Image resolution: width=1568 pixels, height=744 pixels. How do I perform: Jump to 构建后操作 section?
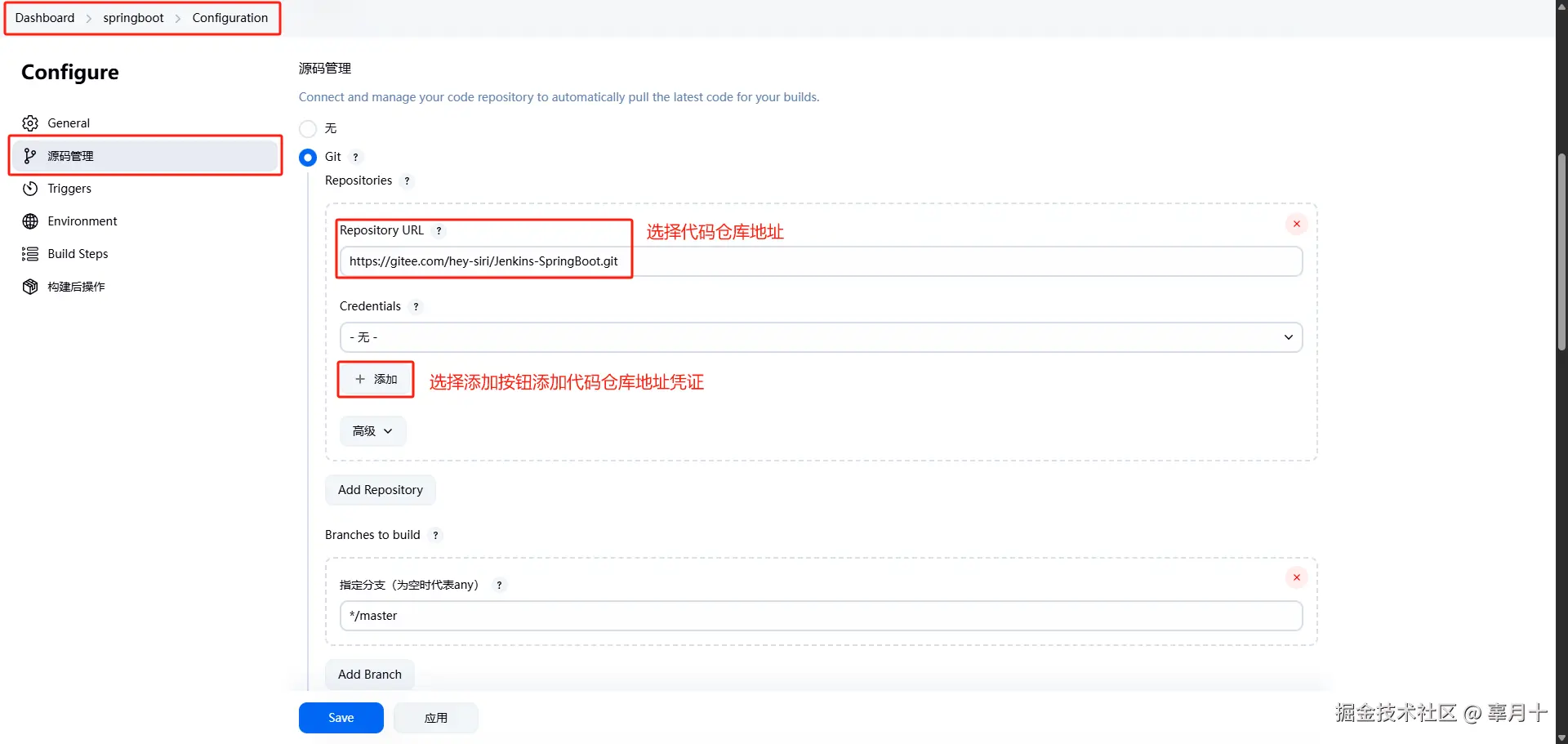pos(145,287)
